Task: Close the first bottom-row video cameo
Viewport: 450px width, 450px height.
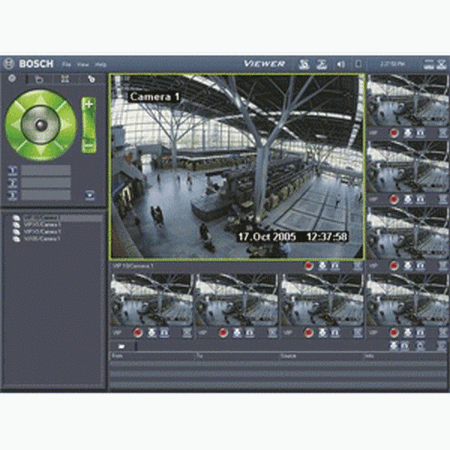Action: click(x=187, y=332)
